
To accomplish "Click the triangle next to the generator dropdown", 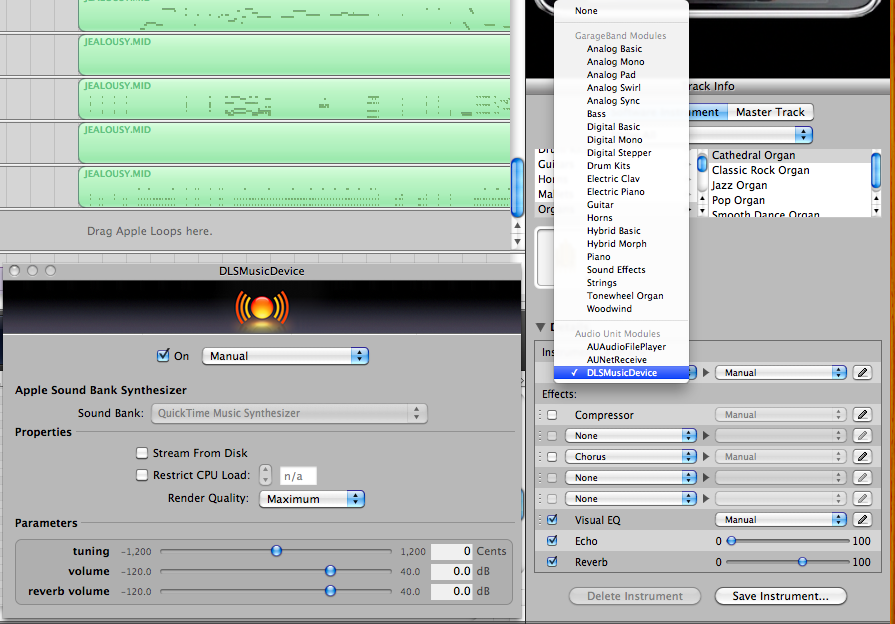I will click(x=706, y=373).
